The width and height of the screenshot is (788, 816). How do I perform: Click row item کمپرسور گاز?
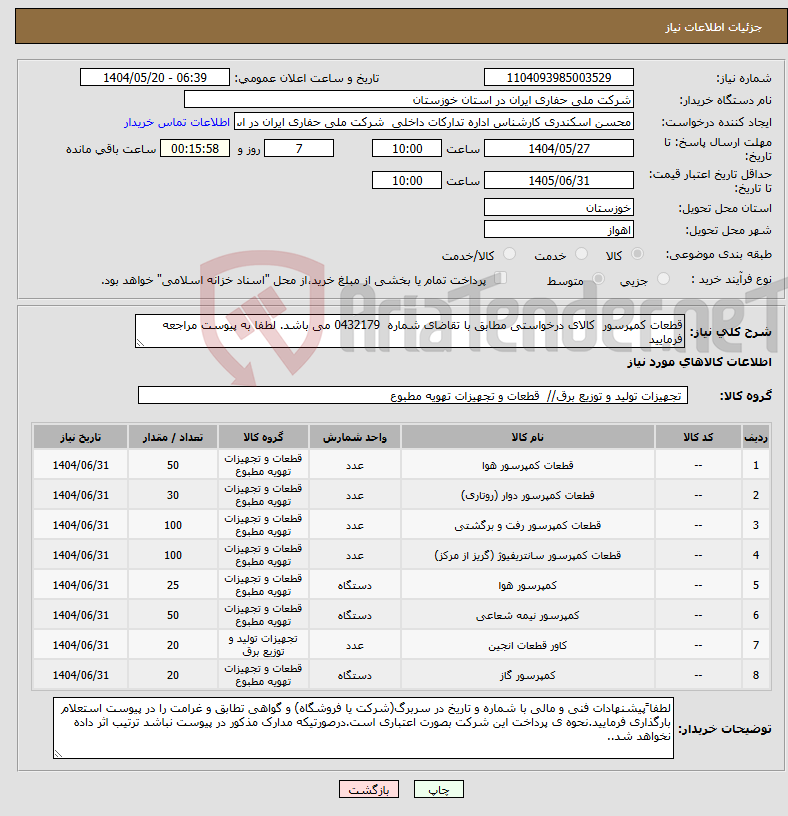tap(528, 675)
